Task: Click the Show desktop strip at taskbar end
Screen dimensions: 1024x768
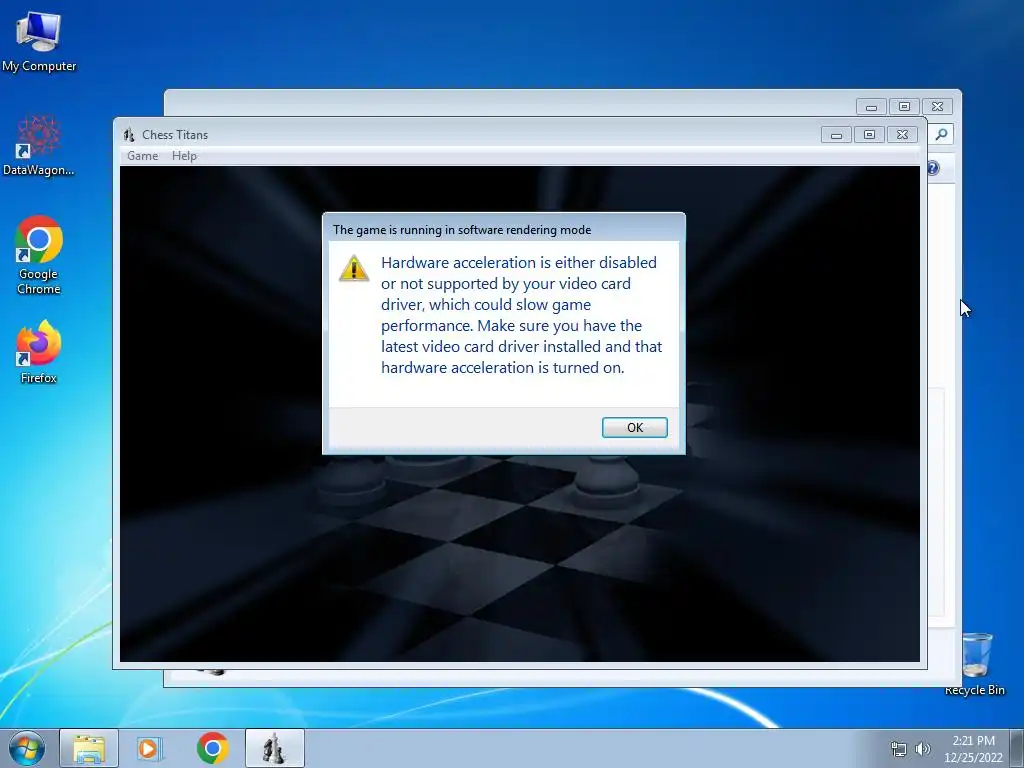Action: point(1017,748)
